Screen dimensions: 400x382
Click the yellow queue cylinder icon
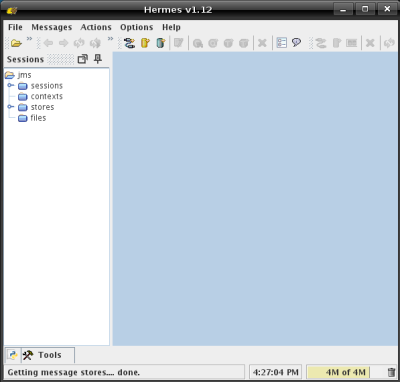pos(145,43)
